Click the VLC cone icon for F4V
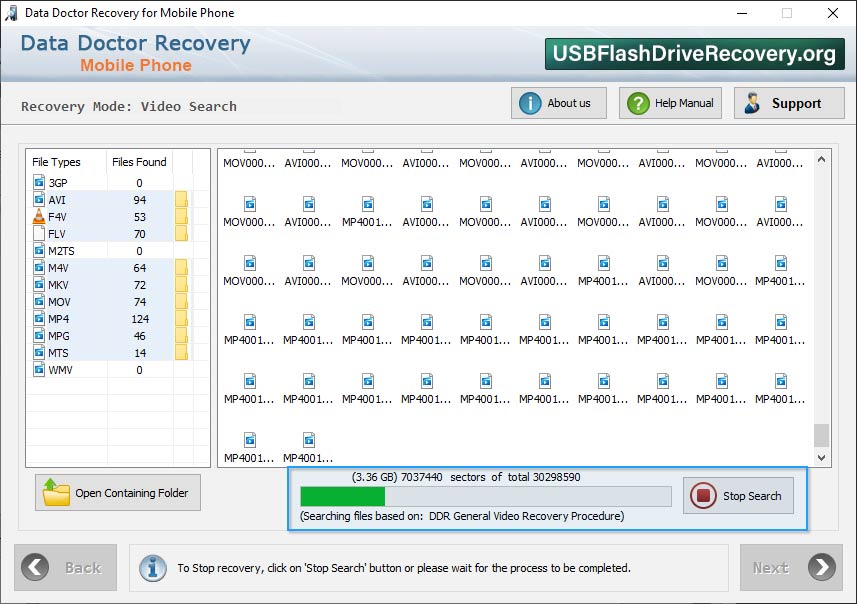 [39, 216]
